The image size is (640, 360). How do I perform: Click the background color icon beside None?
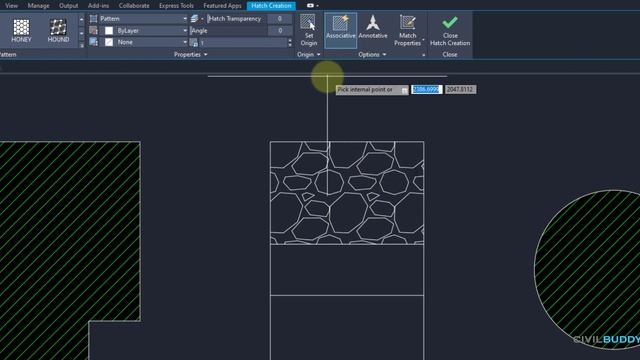click(x=93, y=42)
